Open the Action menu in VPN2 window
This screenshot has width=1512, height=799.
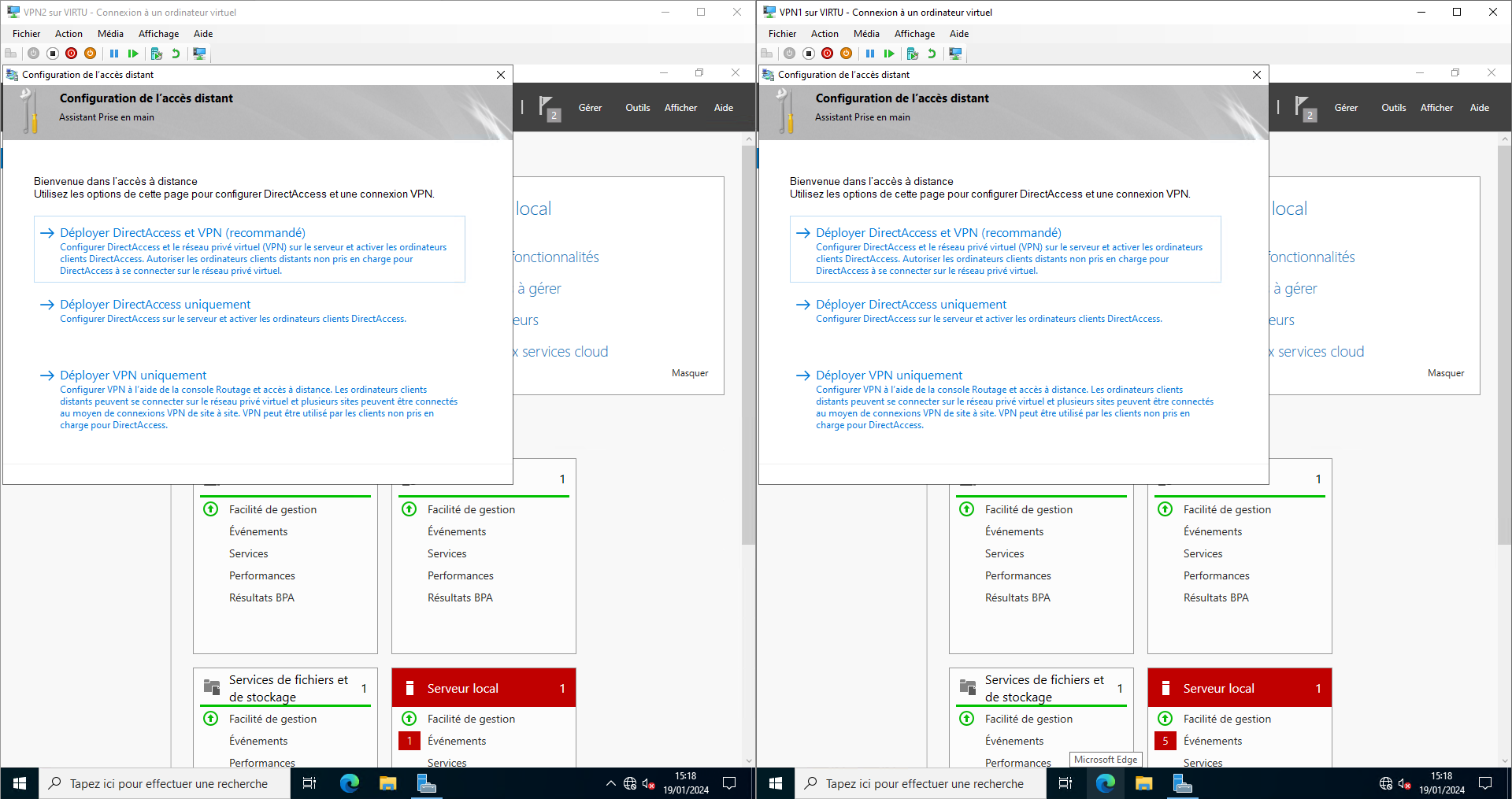(69, 34)
